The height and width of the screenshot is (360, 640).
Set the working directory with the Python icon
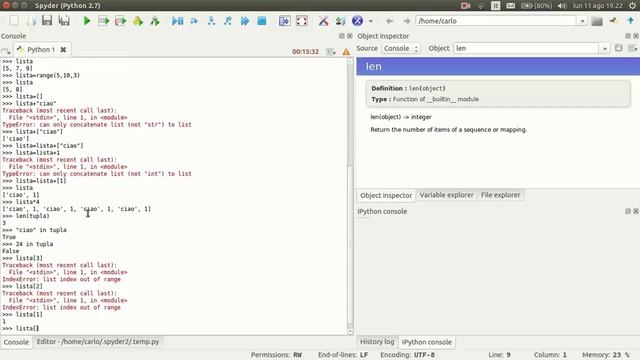pyautogui.click(x=613, y=21)
